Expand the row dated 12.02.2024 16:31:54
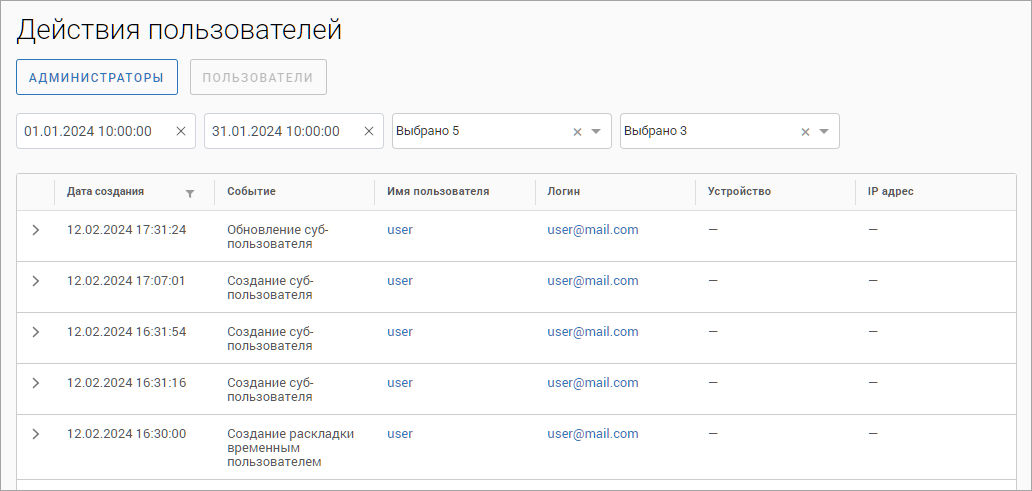The width and height of the screenshot is (1032, 491). [36, 332]
